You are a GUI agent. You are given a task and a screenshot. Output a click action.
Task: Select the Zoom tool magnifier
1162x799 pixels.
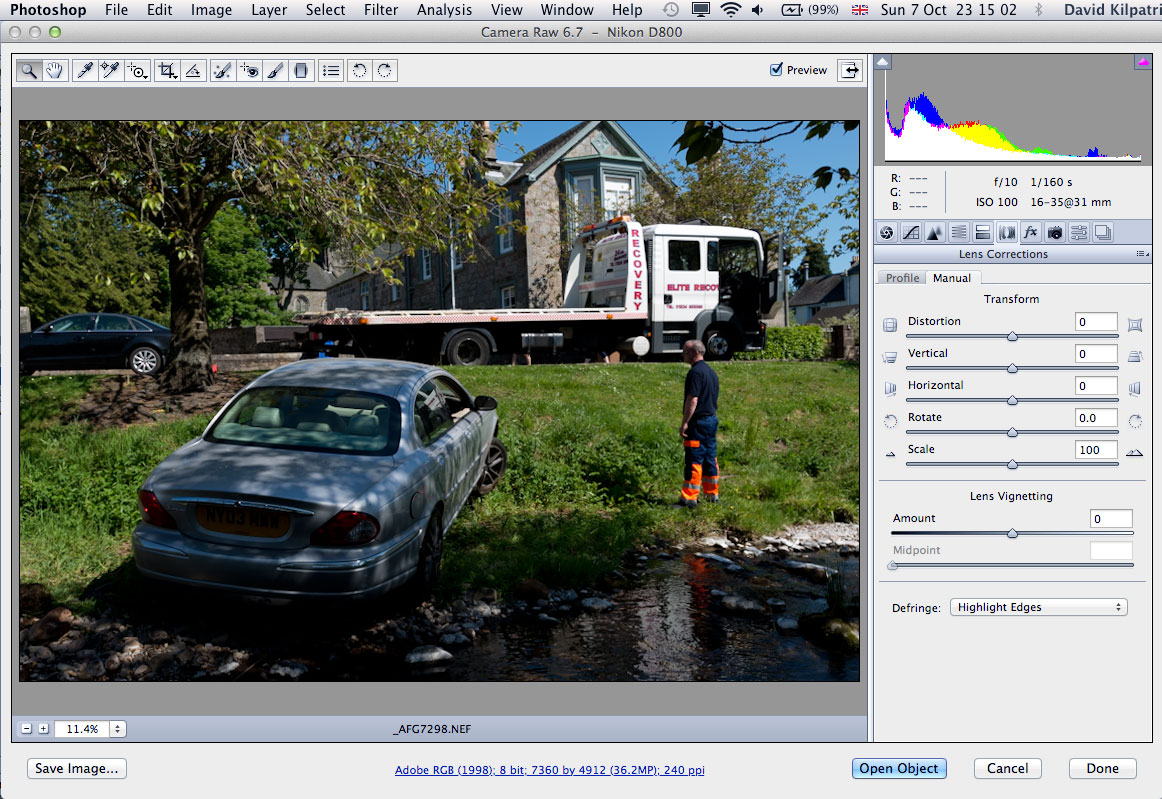[x=29, y=70]
